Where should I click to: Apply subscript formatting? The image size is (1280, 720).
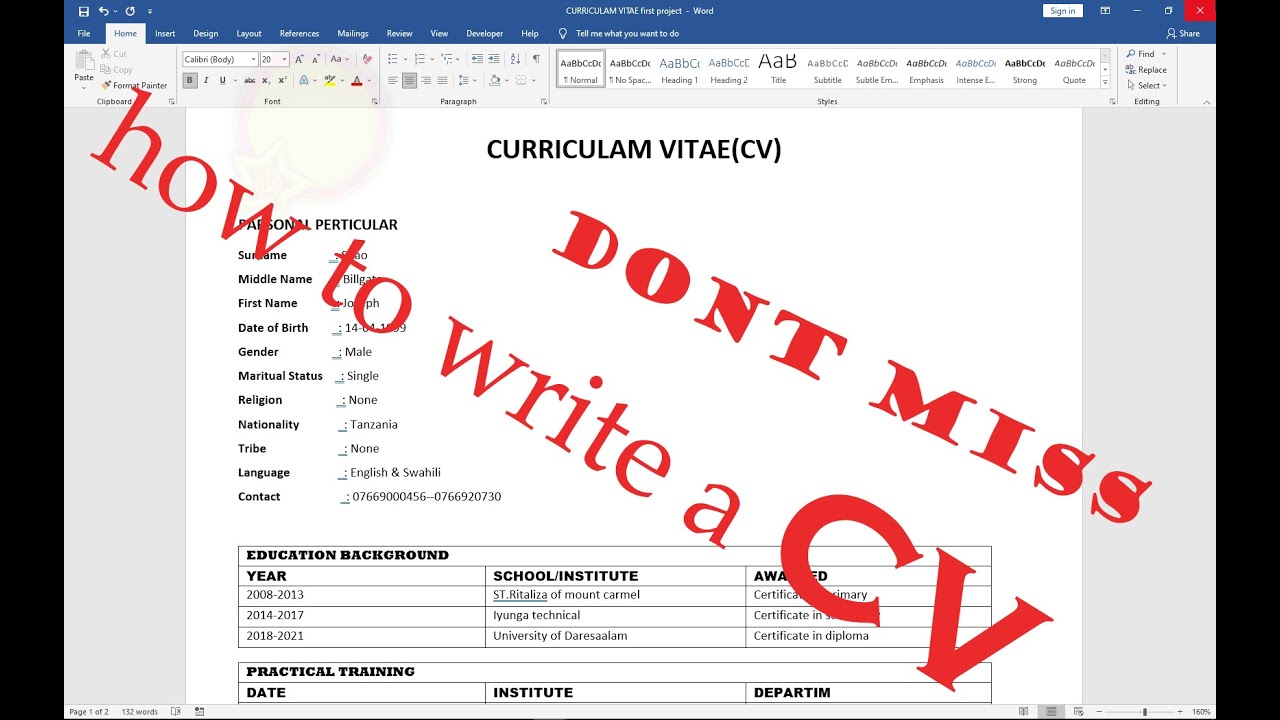pyautogui.click(x=267, y=80)
